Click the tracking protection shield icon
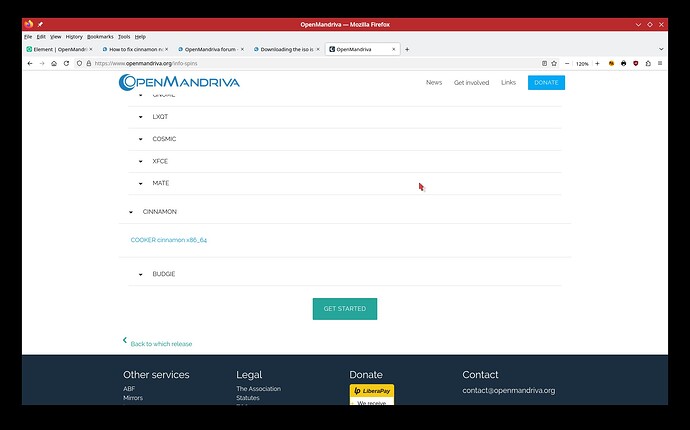The width and height of the screenshot is (690, 430). pyautogui.click(x=79, y=63)
